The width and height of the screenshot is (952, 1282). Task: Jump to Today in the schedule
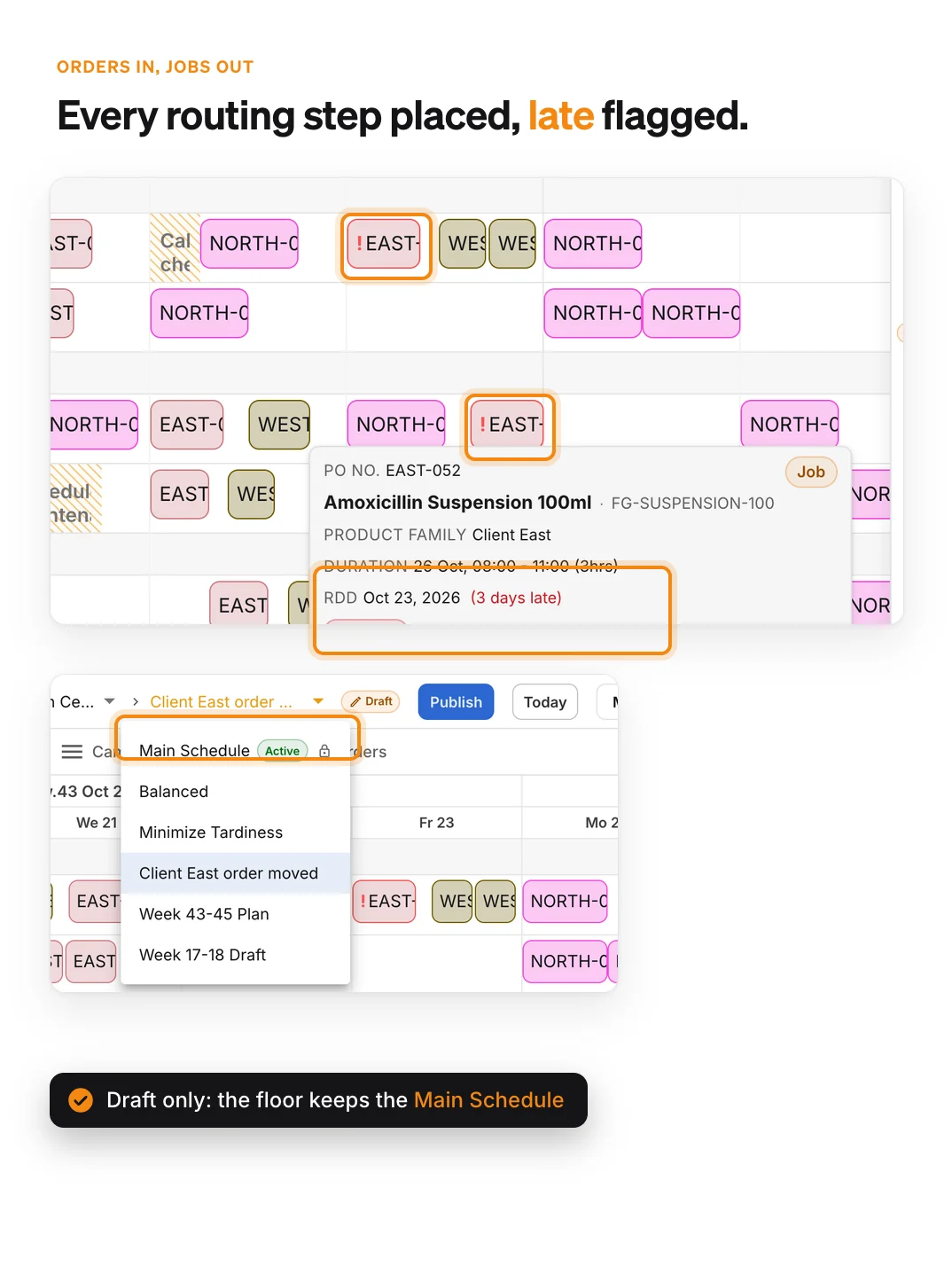[545, 702]
